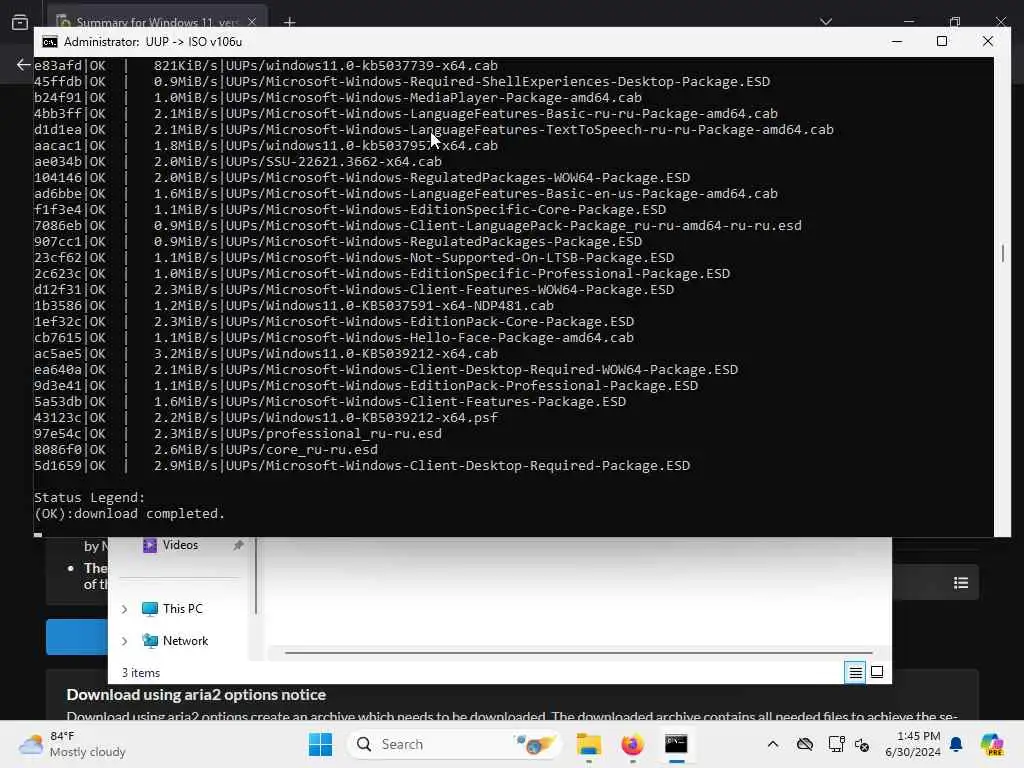Screen dimensions: 1024x768
Task: Open the muted volume tray icon
Action: pyautogui.click(x=862, y=744)
